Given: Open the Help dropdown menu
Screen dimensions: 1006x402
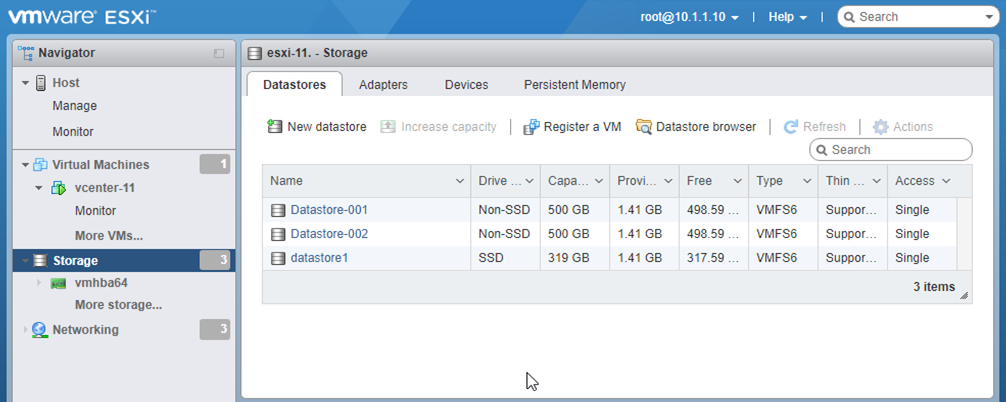Looking at the screenshot, I should 787,17.
